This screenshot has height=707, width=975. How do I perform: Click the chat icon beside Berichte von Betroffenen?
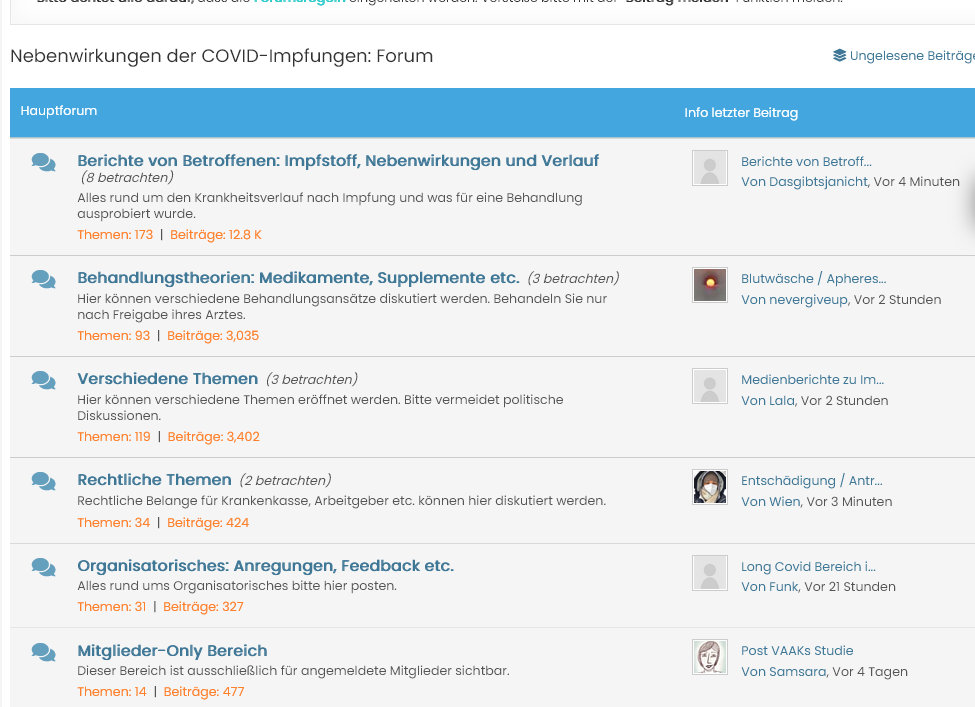pyautogui.click(x=43, y=162)
